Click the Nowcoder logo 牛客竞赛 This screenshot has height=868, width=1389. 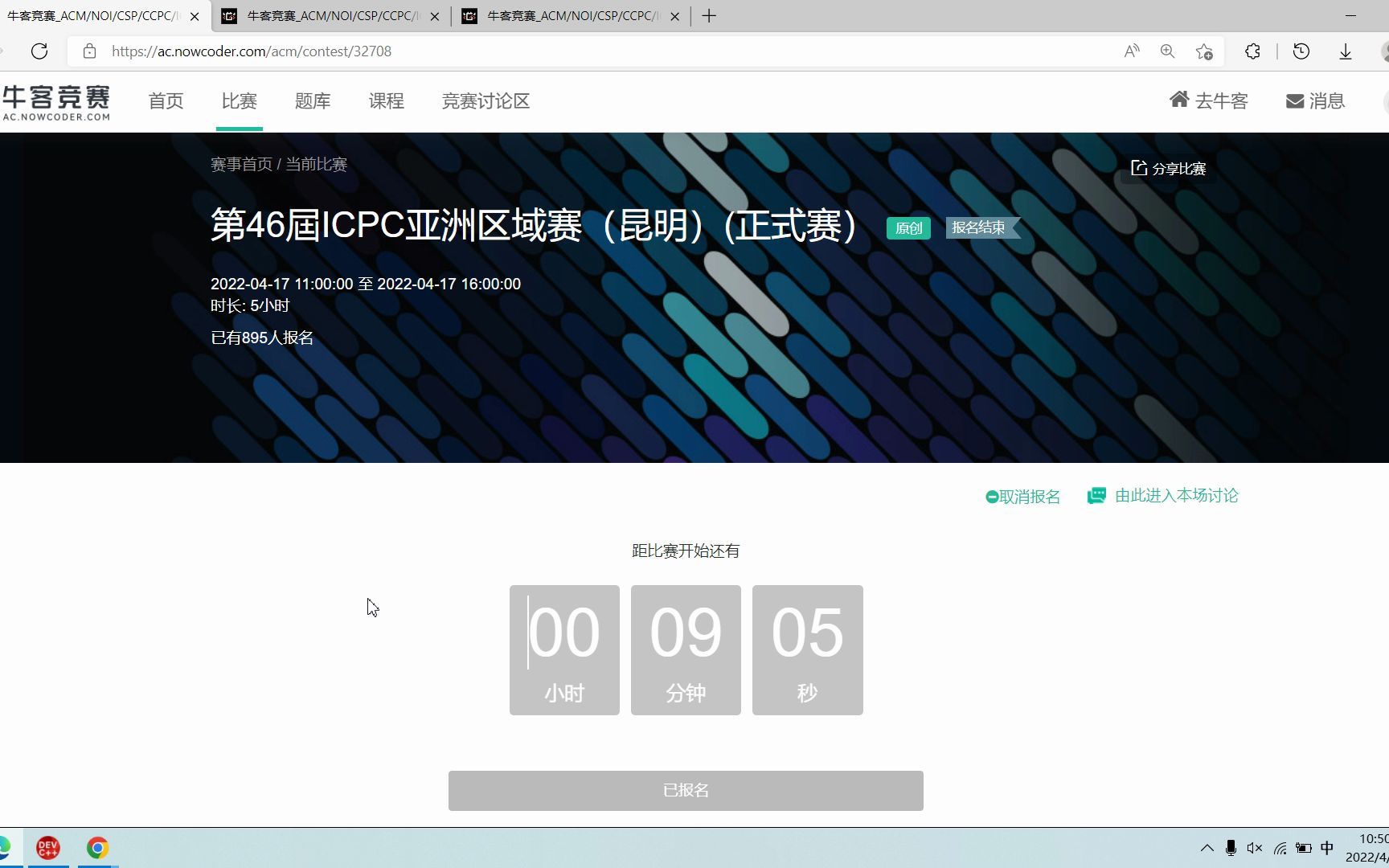[x=56, y=102]
